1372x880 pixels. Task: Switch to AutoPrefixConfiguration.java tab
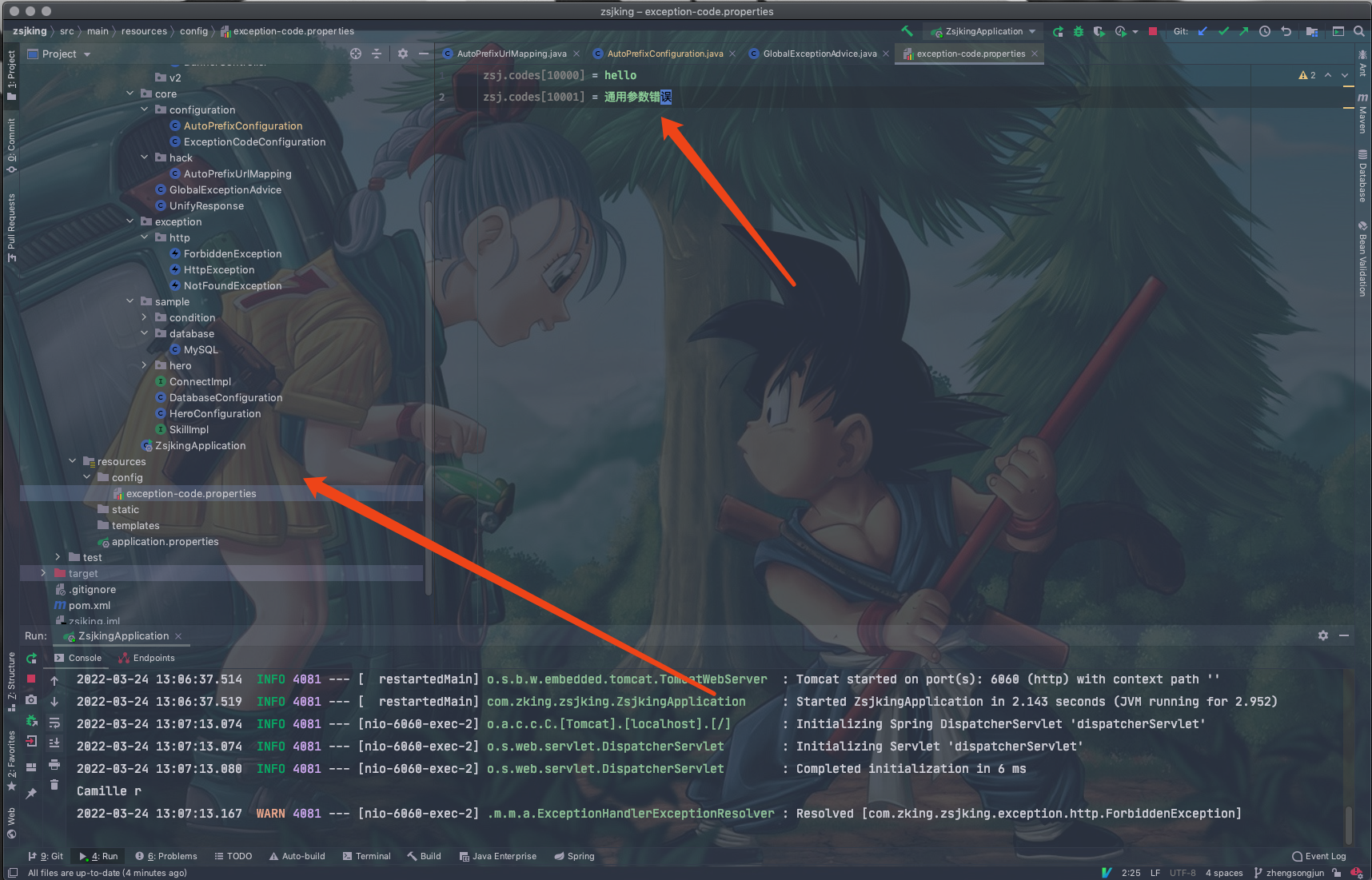[x=665, y=54]
